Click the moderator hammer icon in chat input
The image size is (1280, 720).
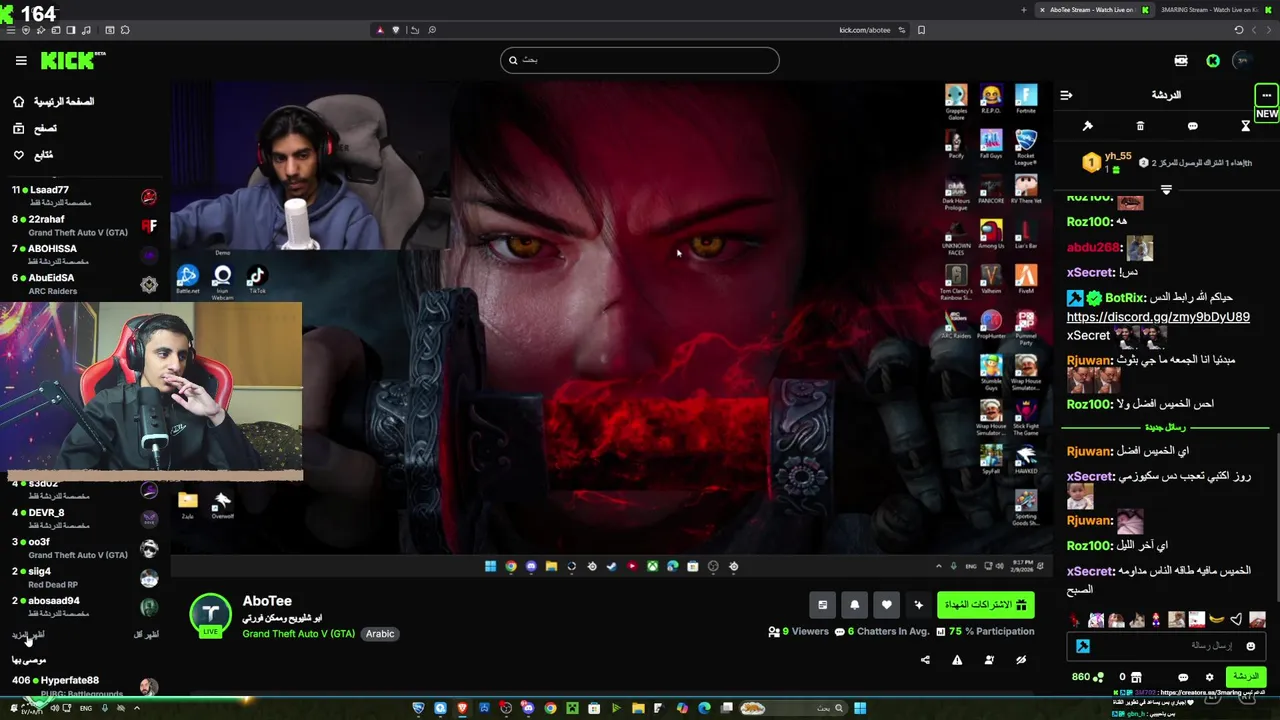pos(1083,646)
